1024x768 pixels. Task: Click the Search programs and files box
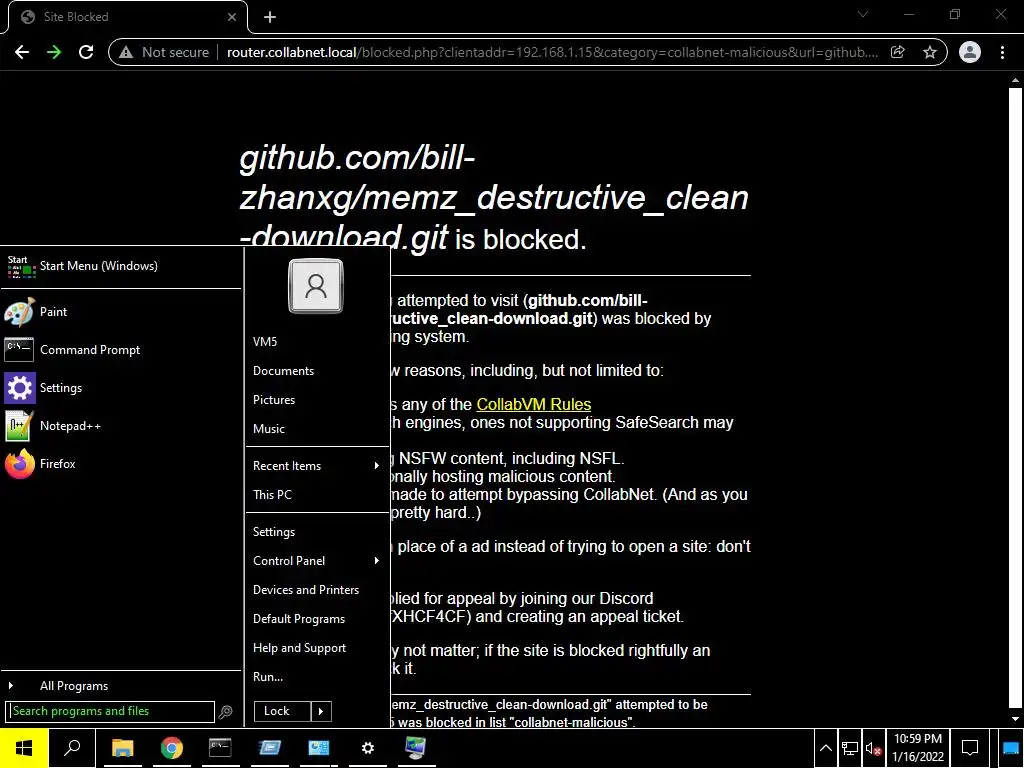110,711
